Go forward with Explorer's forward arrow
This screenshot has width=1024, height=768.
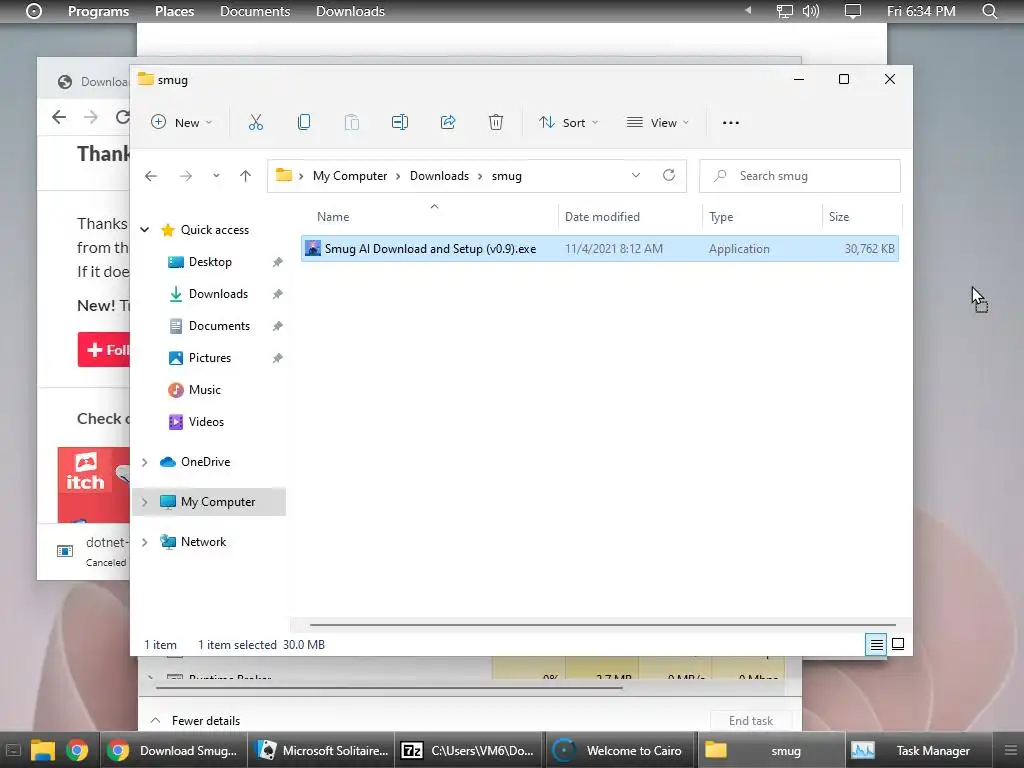pos(186,176)
